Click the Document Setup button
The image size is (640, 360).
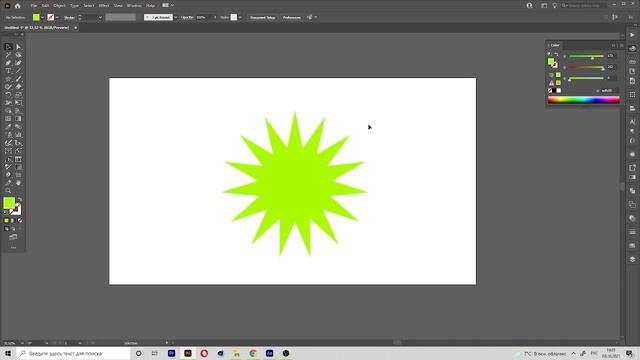263,17
